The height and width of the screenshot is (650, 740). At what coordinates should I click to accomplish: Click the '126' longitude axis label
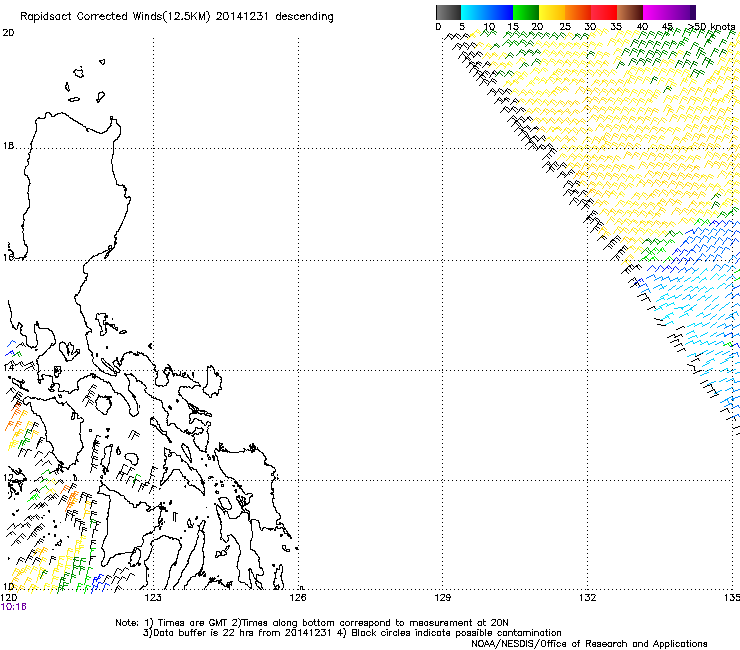pos(298,598)
